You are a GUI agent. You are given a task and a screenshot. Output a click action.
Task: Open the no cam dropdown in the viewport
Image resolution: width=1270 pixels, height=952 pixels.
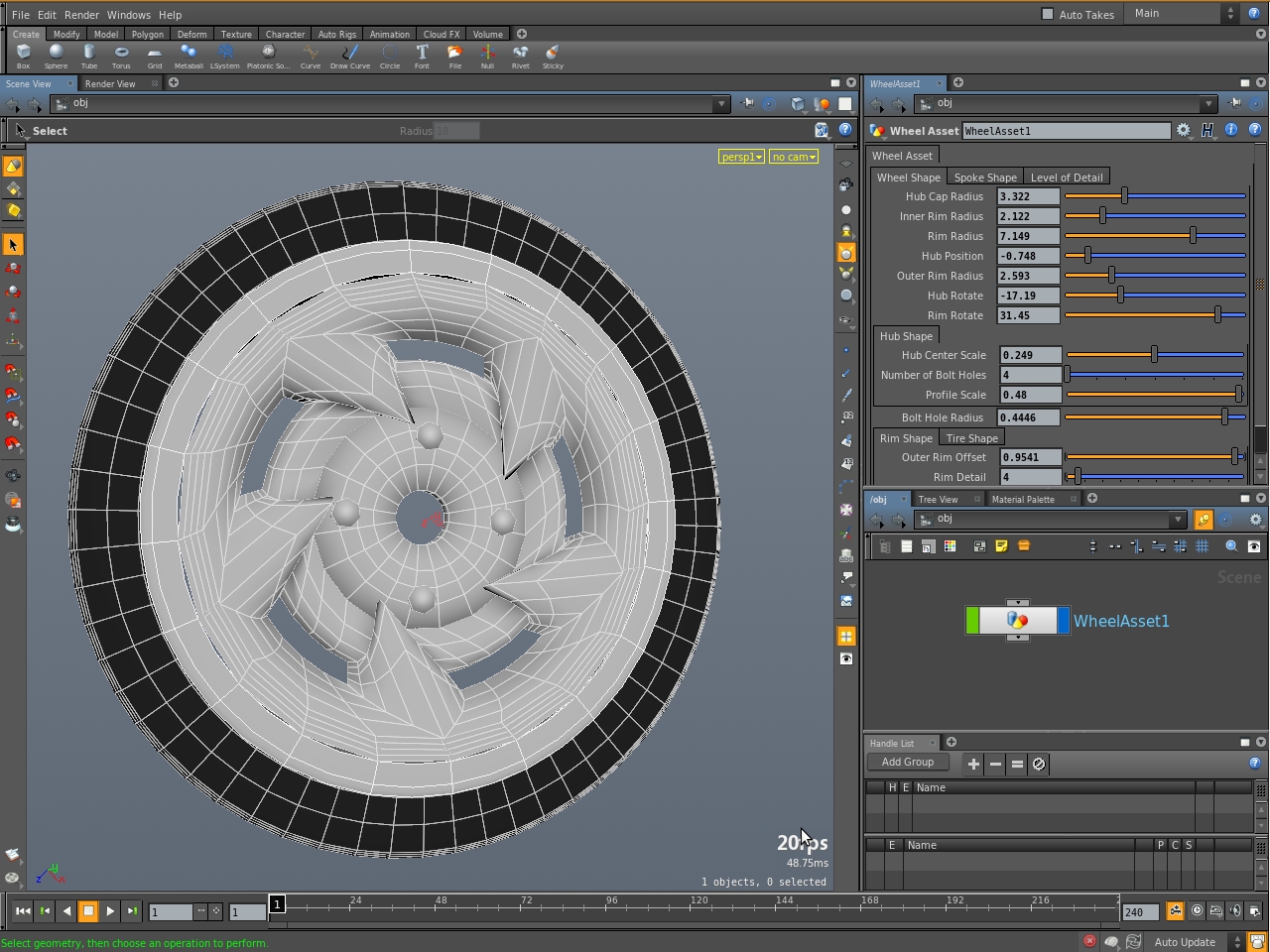(793, 156)
